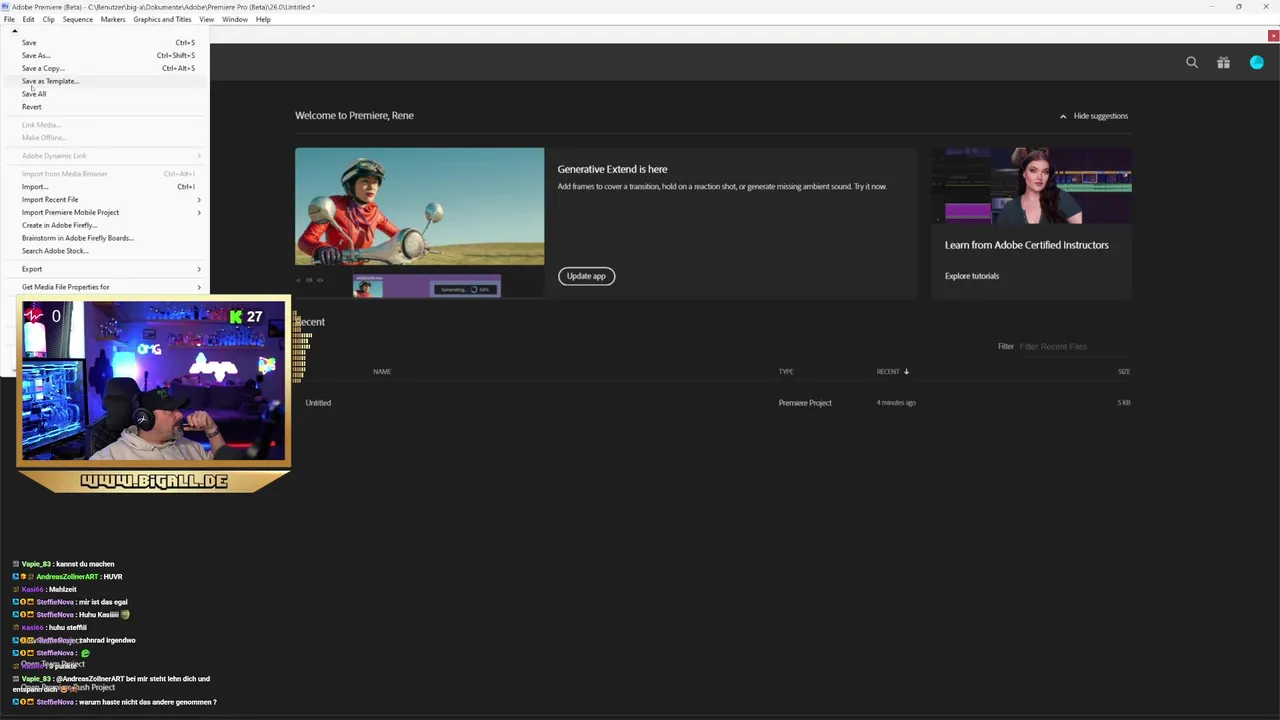Open the search magnifier icon

point(1192,62)
